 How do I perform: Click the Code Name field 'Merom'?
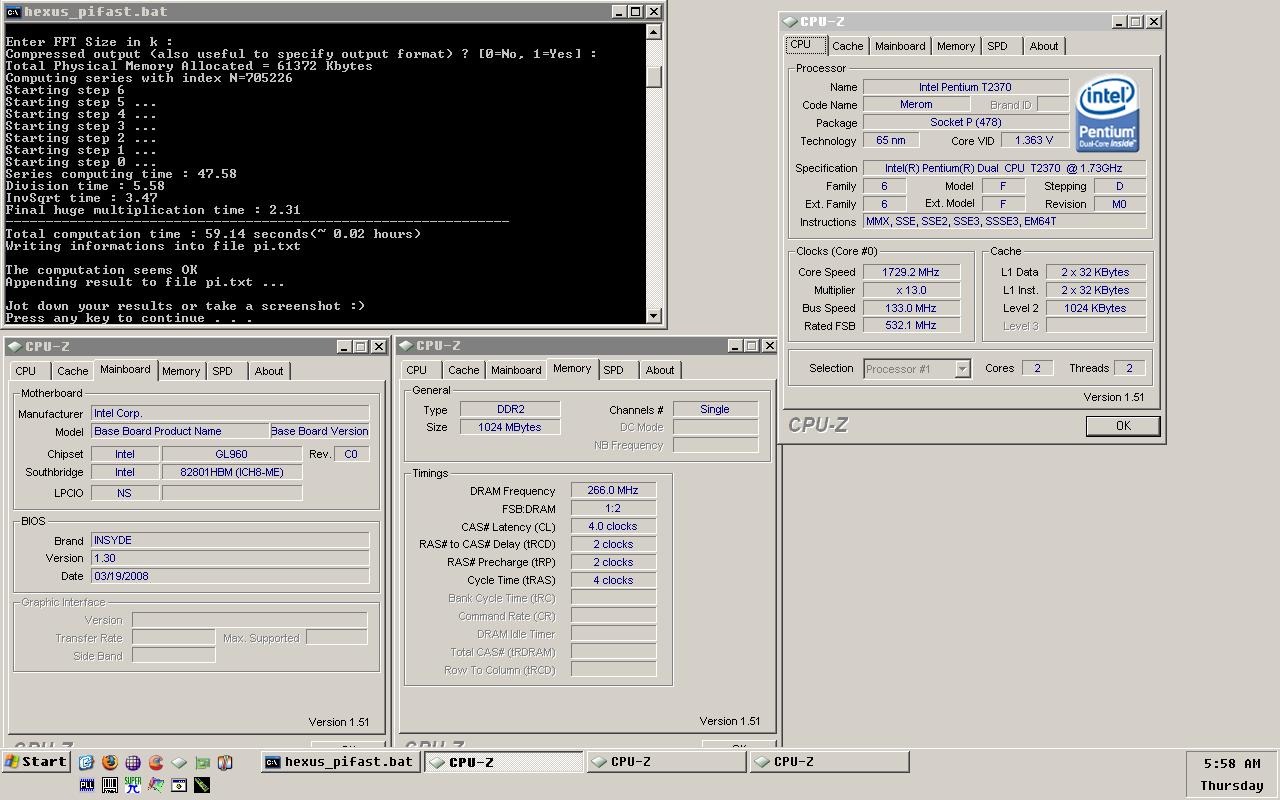click(x=916, y=105)
